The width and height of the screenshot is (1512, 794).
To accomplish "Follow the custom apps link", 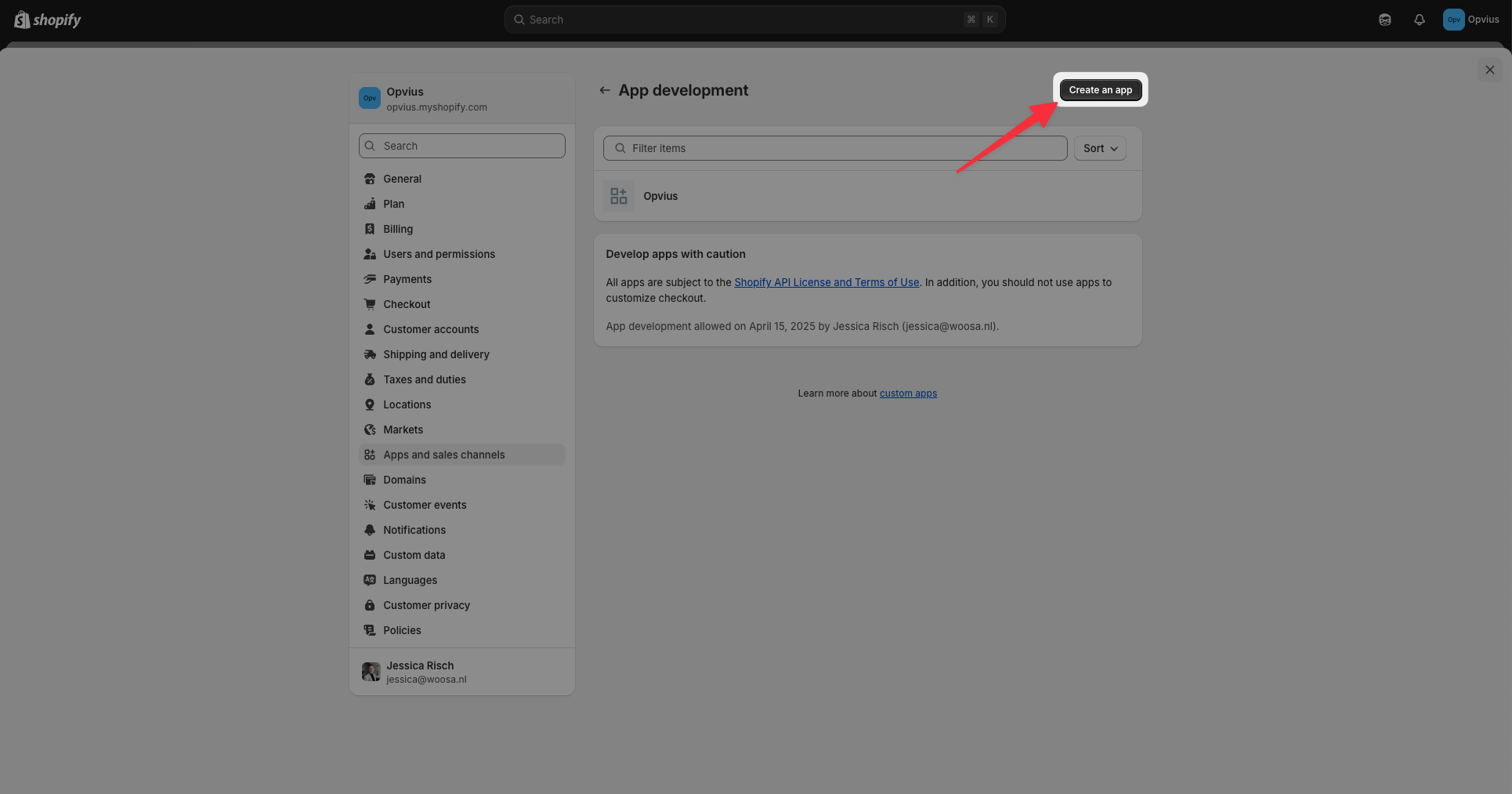I will 908,393.
